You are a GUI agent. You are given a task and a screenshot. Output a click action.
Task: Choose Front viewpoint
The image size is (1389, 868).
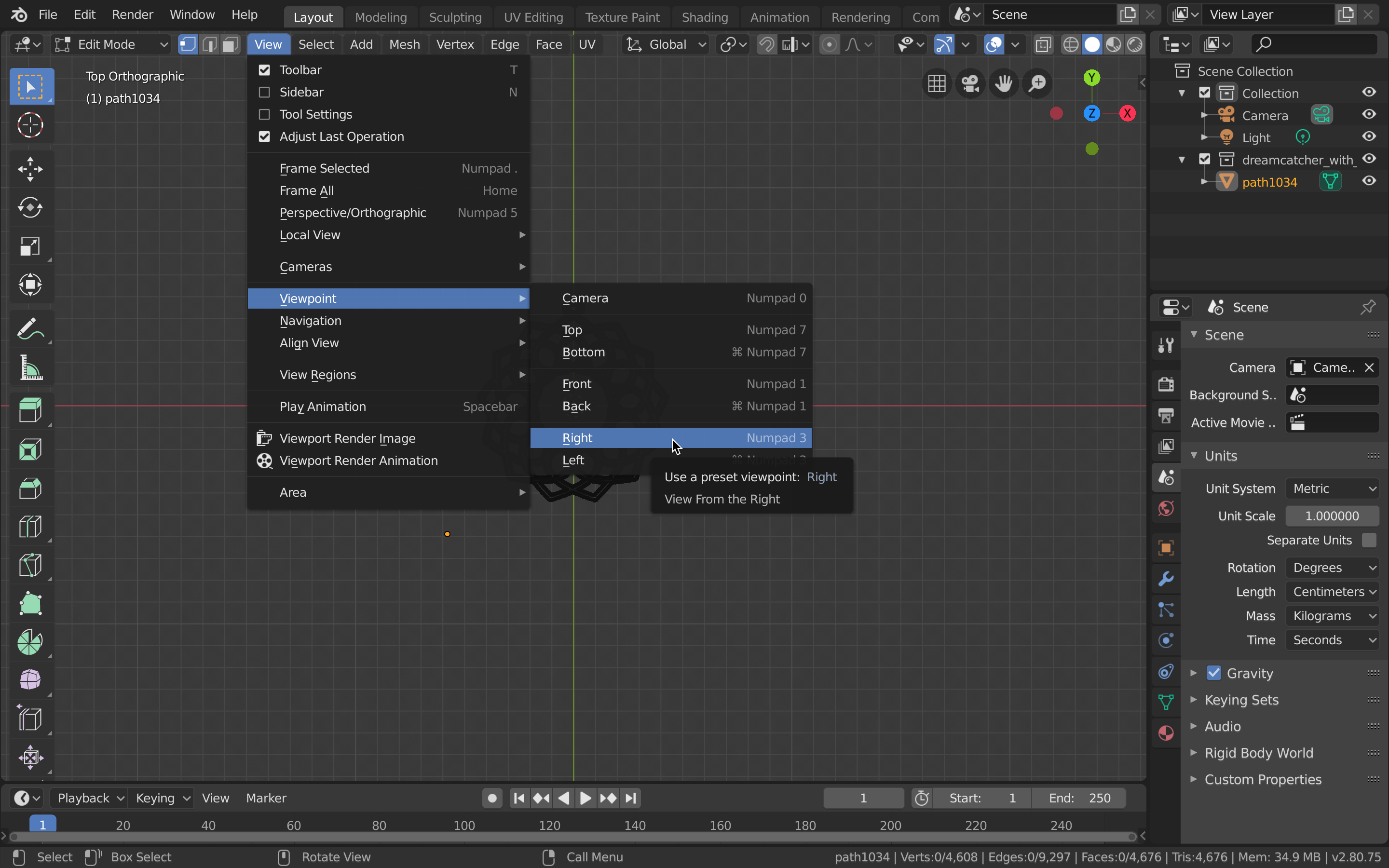click(670, 384)
